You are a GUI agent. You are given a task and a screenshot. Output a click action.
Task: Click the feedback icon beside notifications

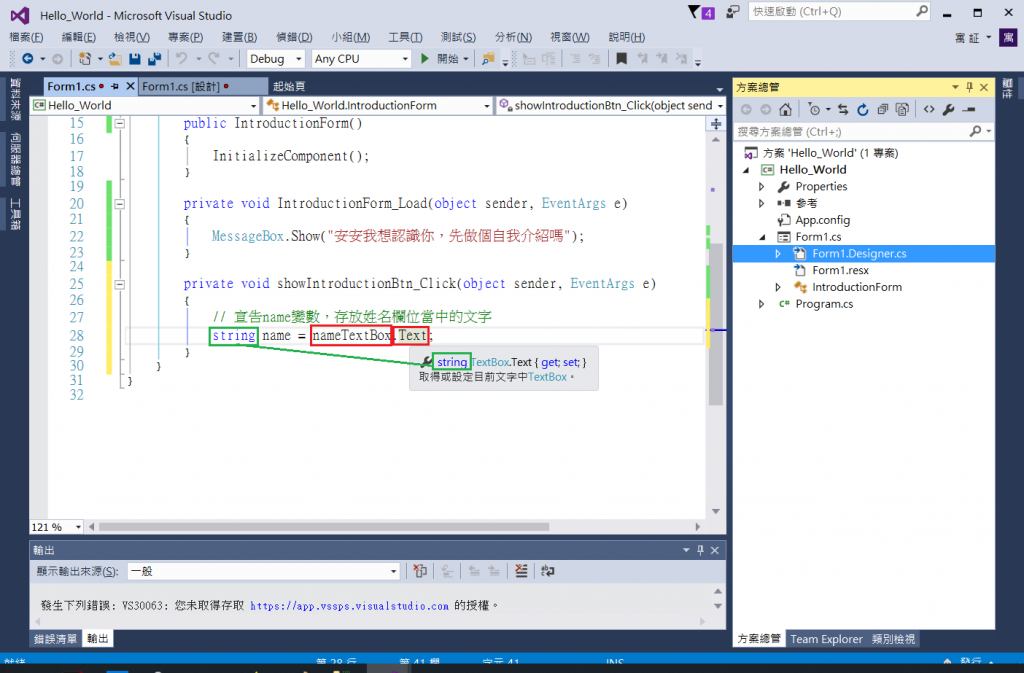tap(733, 12)
